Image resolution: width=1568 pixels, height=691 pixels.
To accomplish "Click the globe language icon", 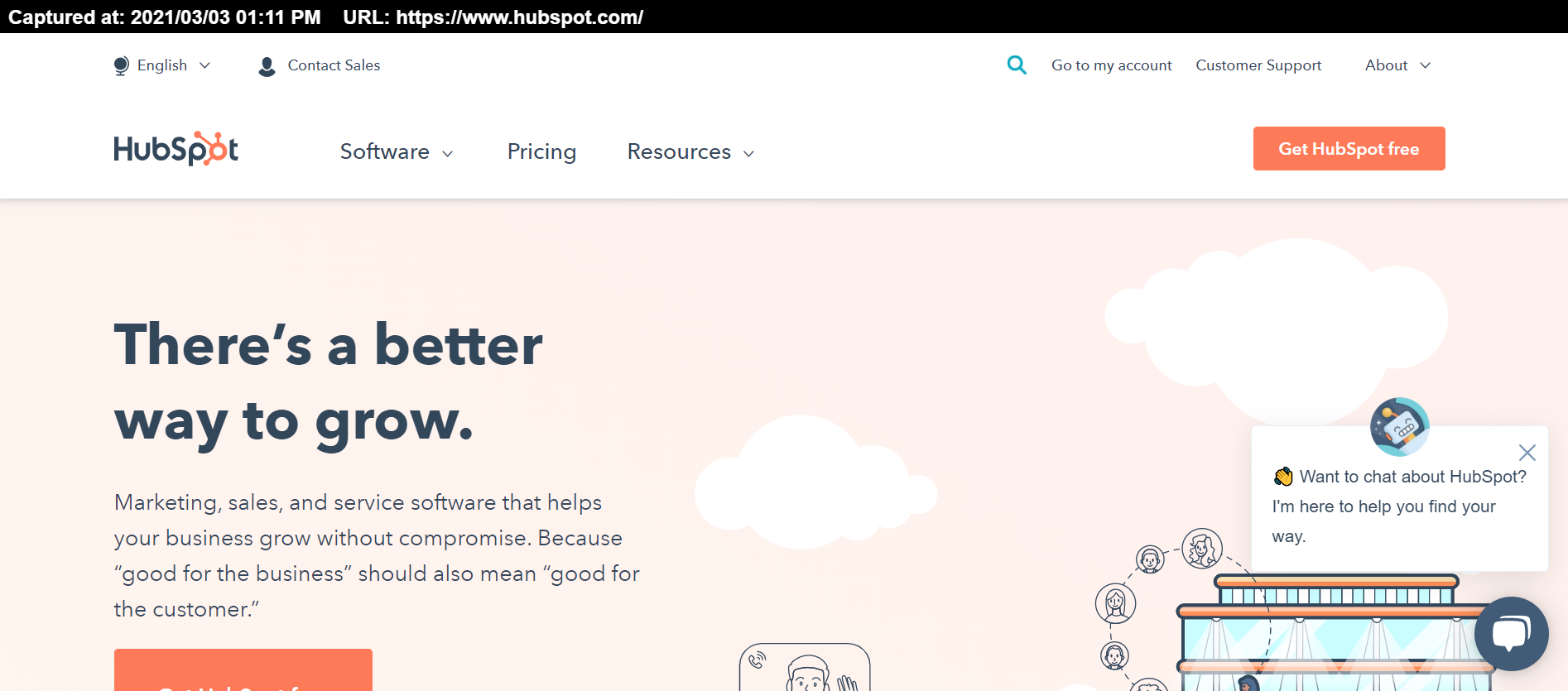I will pyautogui.click(x=121, y=65).
